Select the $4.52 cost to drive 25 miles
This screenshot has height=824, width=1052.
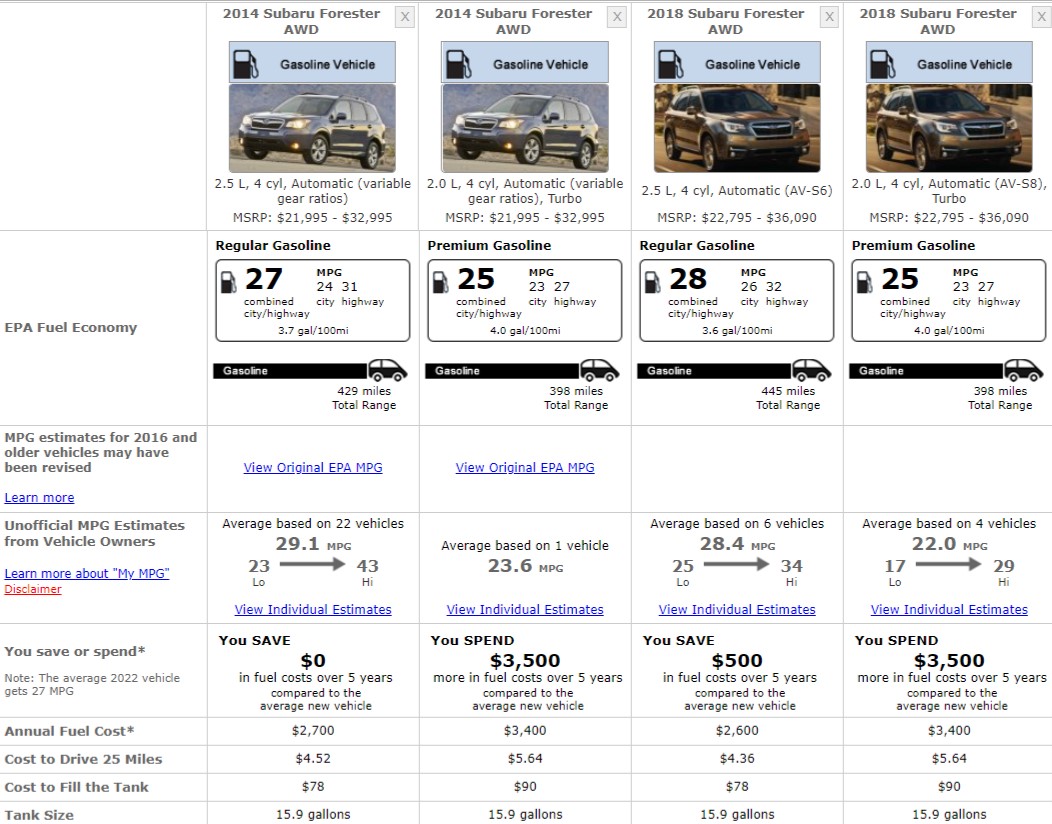click(x=313, y=759)
